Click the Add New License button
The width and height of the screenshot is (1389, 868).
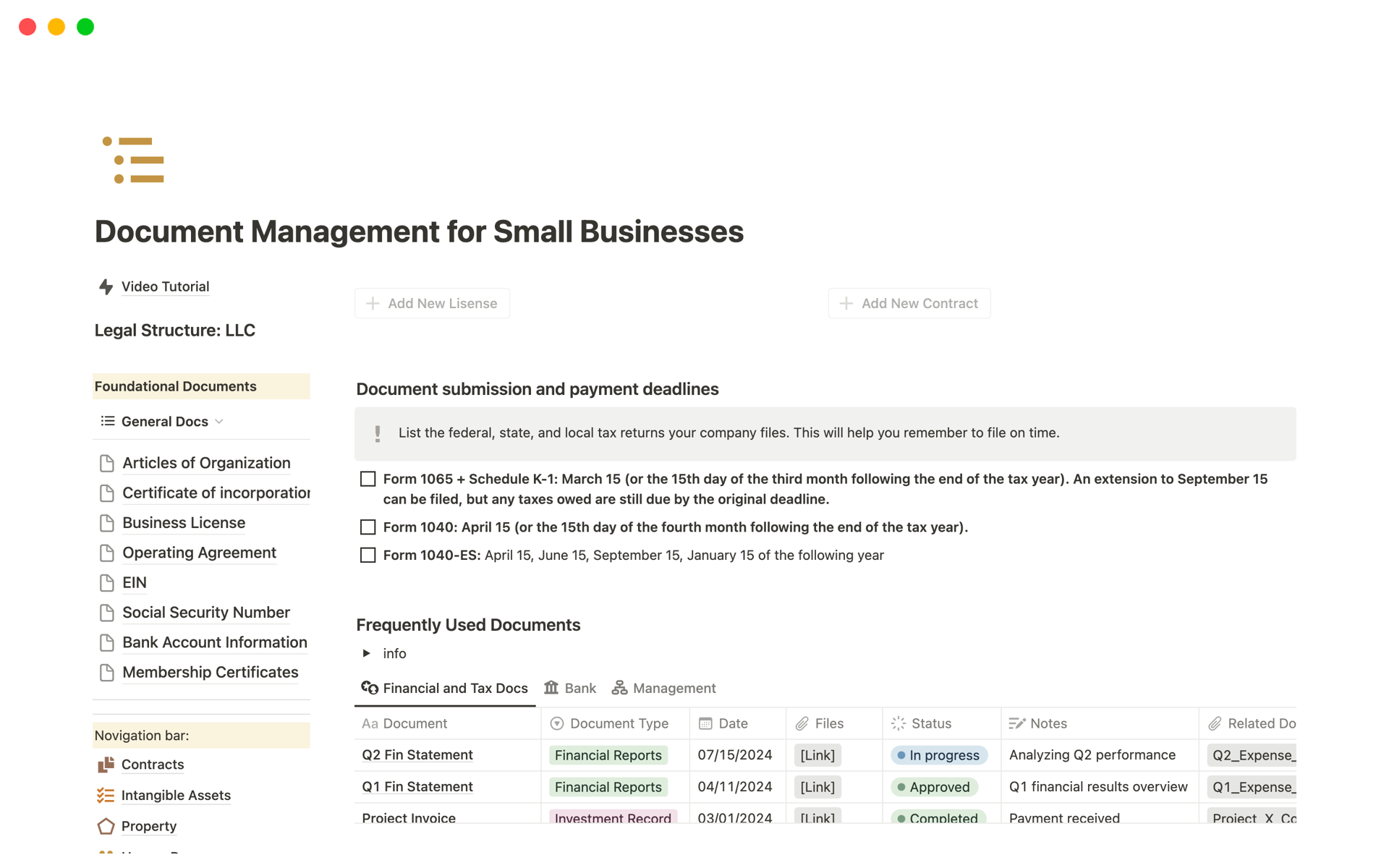click(432, 303)
